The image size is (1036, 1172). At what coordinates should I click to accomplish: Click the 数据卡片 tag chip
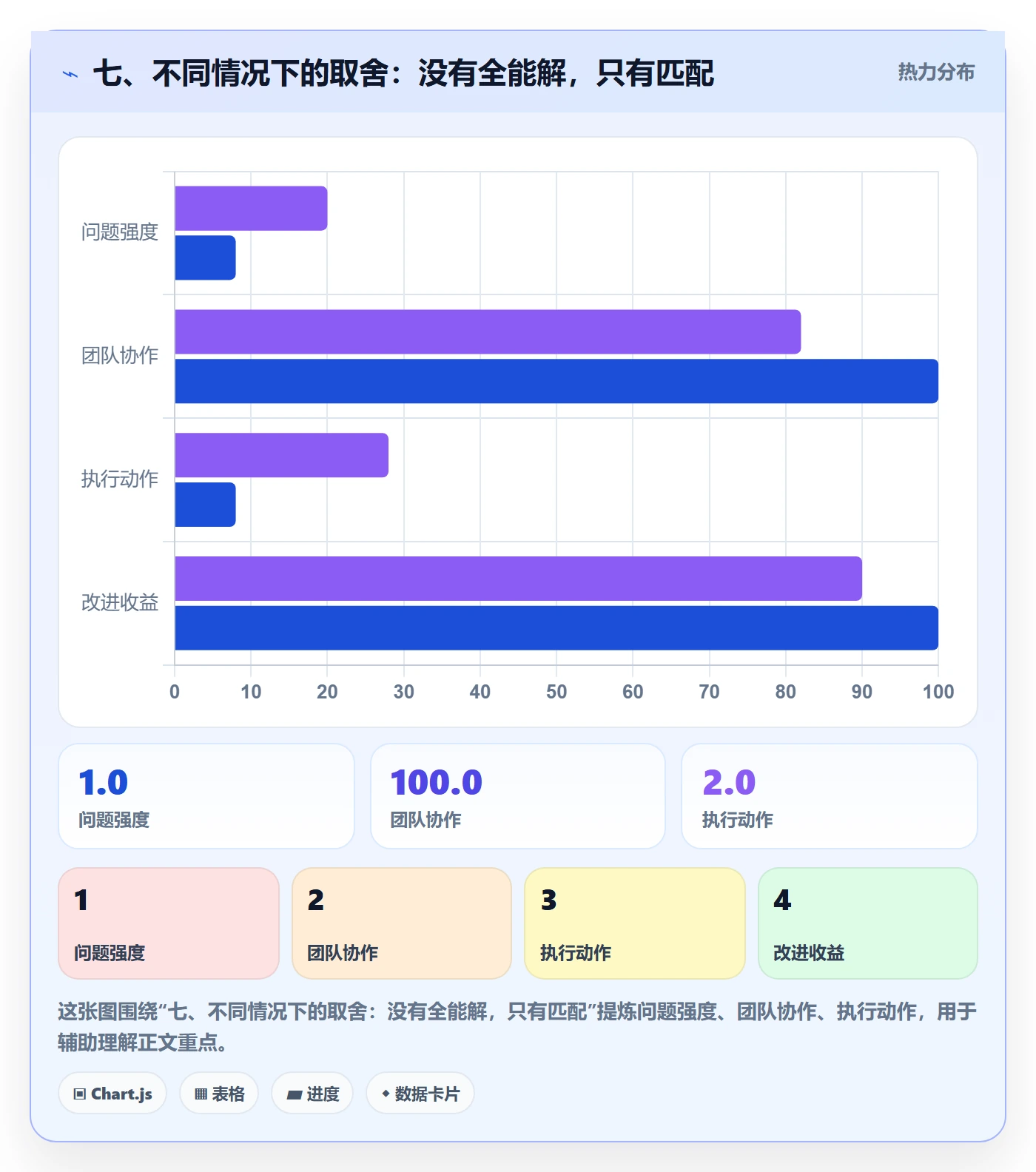[x=420, y=1094]
